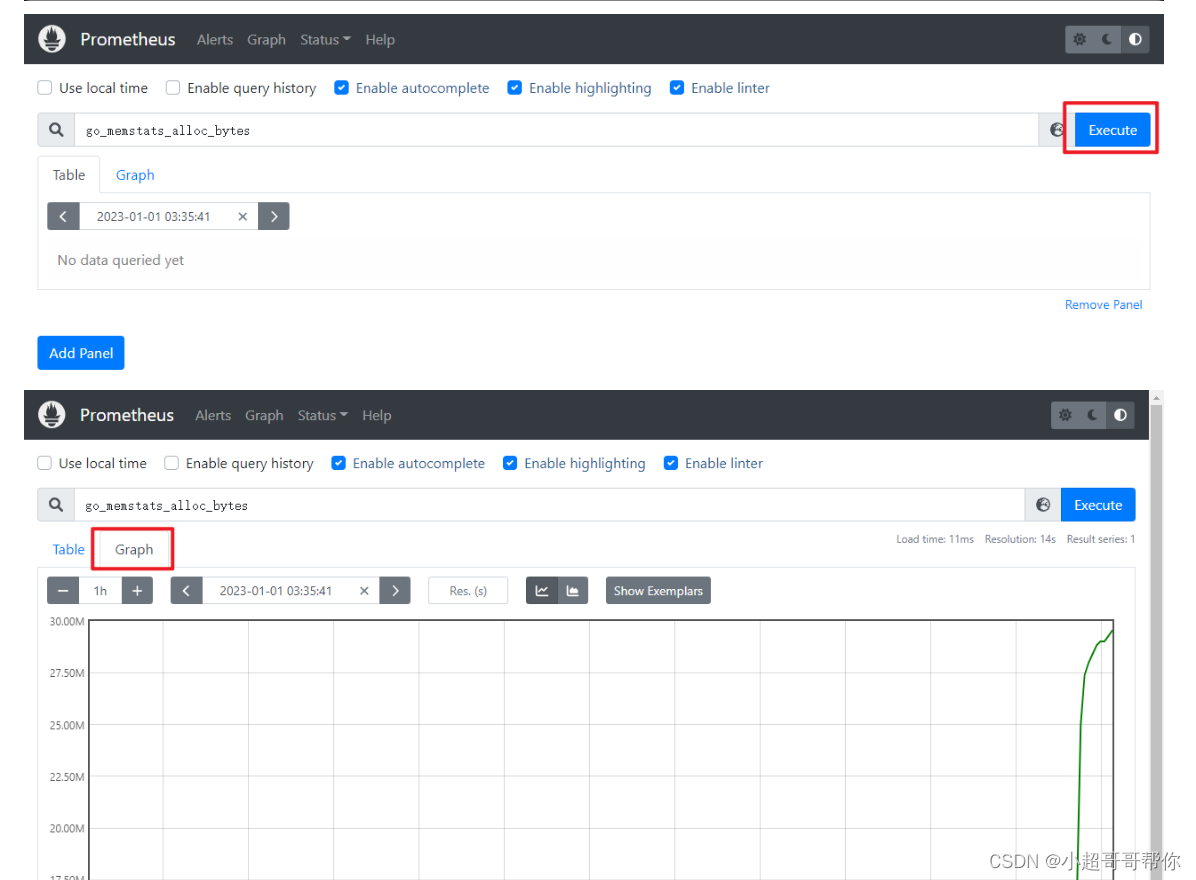1196x880 pixels.
Task: Select Table tab in top panel
Action: tap(69, 175)
